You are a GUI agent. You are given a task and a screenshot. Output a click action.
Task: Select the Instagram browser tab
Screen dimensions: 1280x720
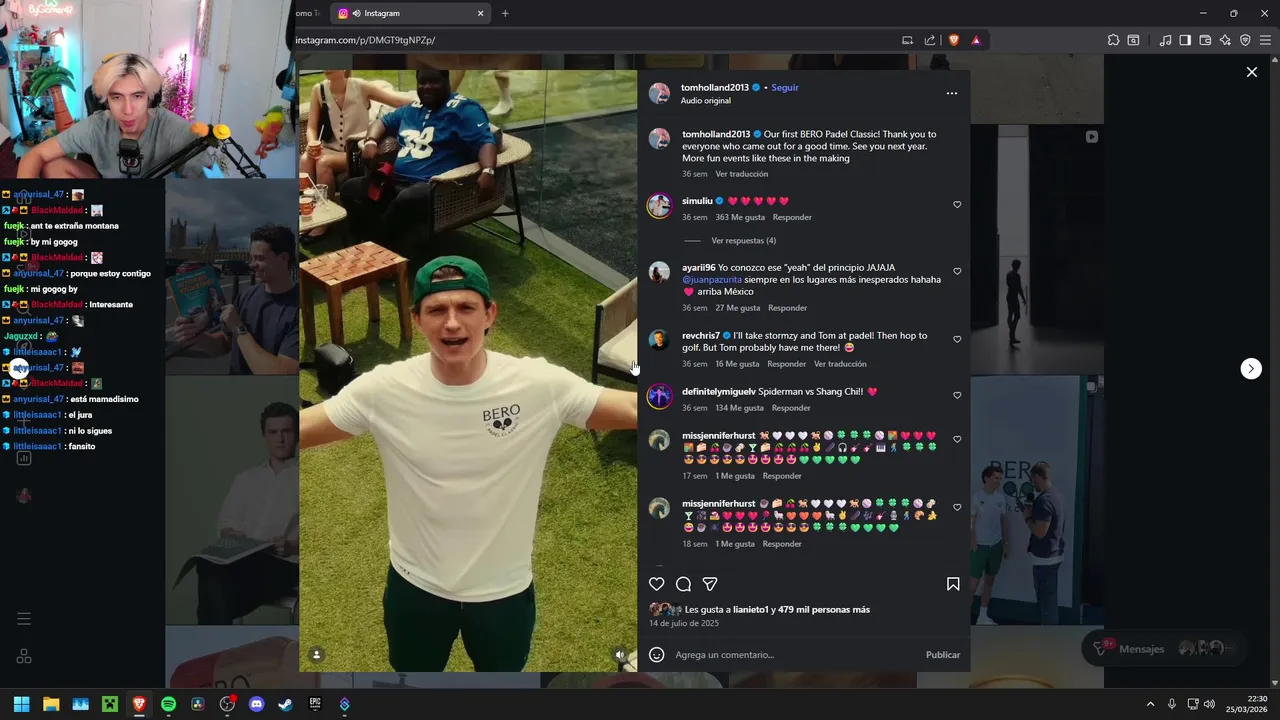tap(408, 13)
